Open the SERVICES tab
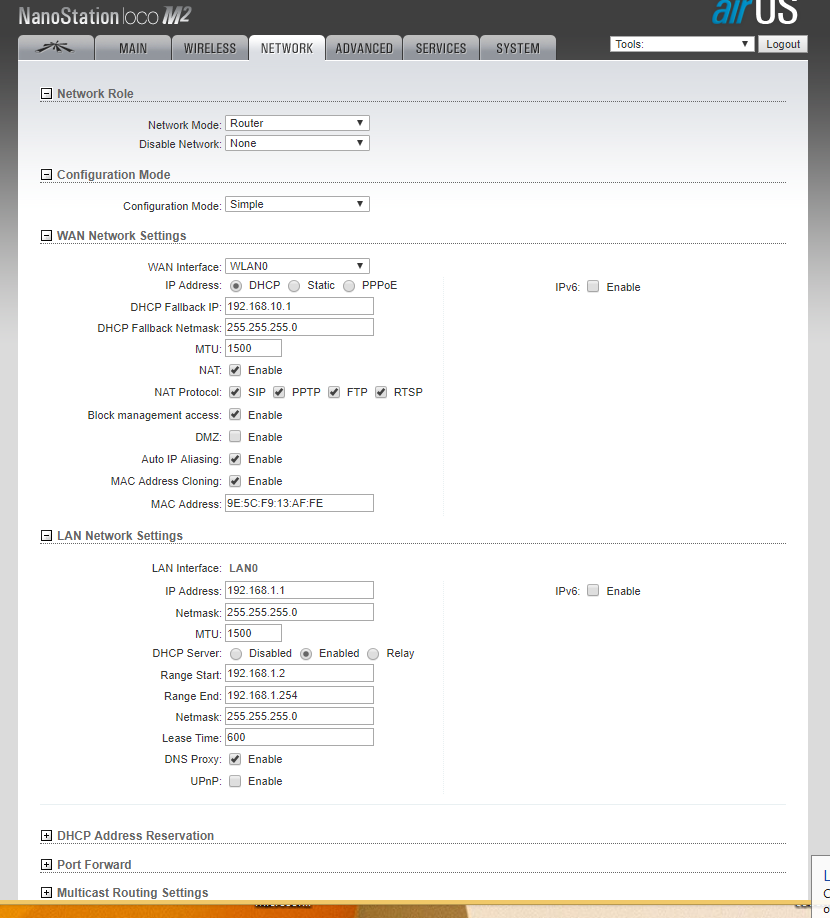830x918 pixels. (x=441, y=48)
